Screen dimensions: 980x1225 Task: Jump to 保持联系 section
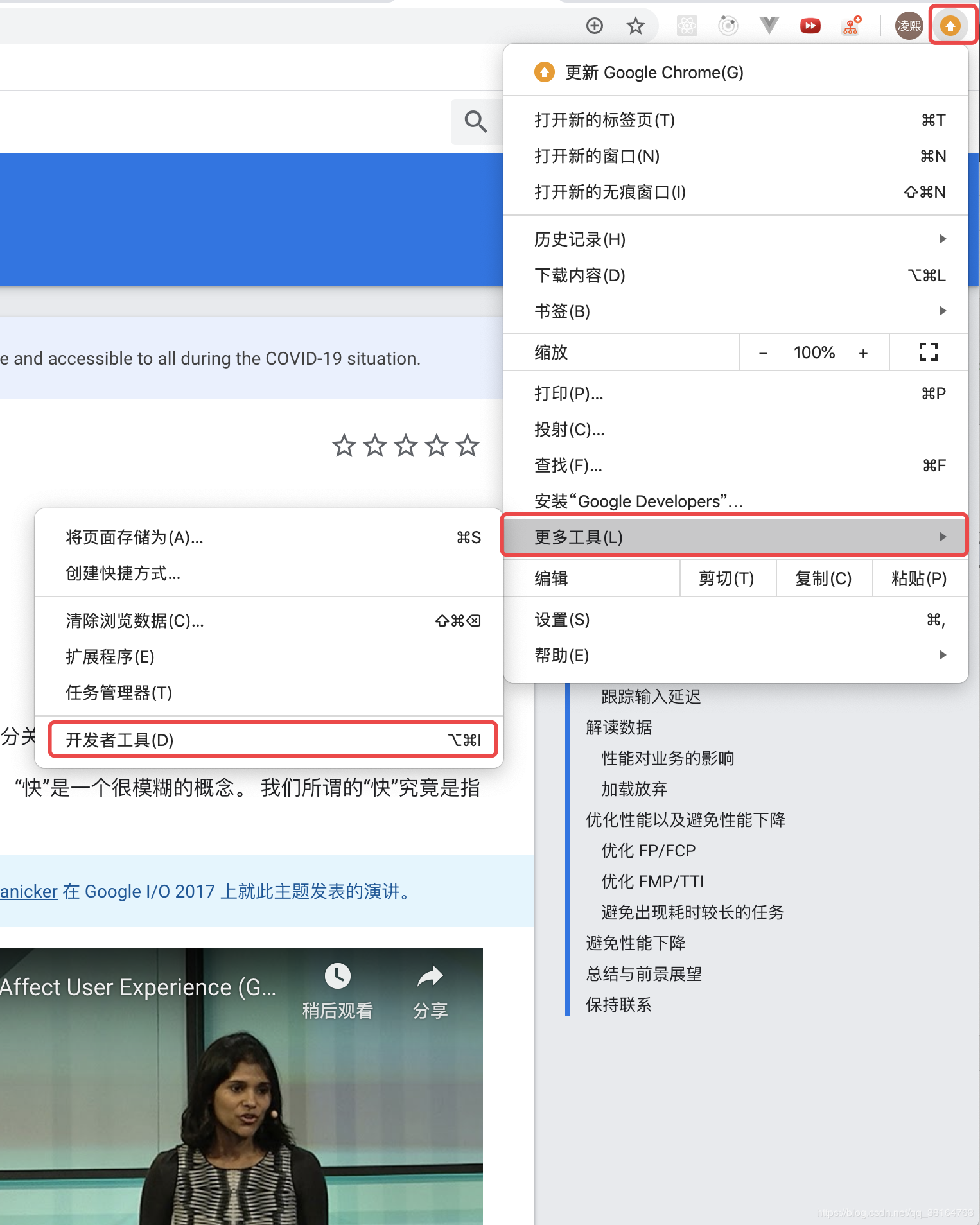click(x=619, y=1005)
